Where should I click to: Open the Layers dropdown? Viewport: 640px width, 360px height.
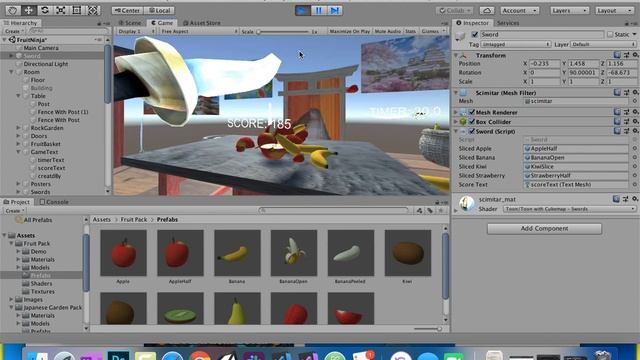569,10
